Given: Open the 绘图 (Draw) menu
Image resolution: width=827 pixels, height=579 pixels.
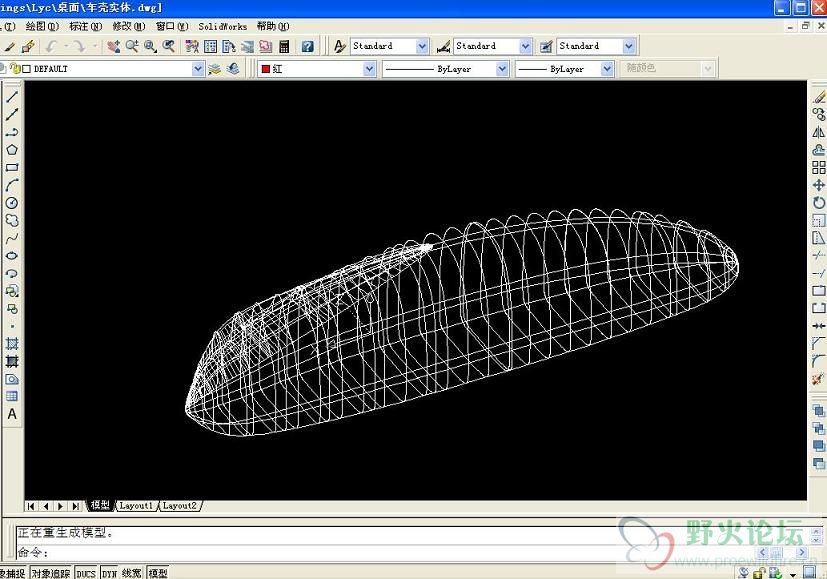Looking at the screenshot, I should click(x=42, y=26).
